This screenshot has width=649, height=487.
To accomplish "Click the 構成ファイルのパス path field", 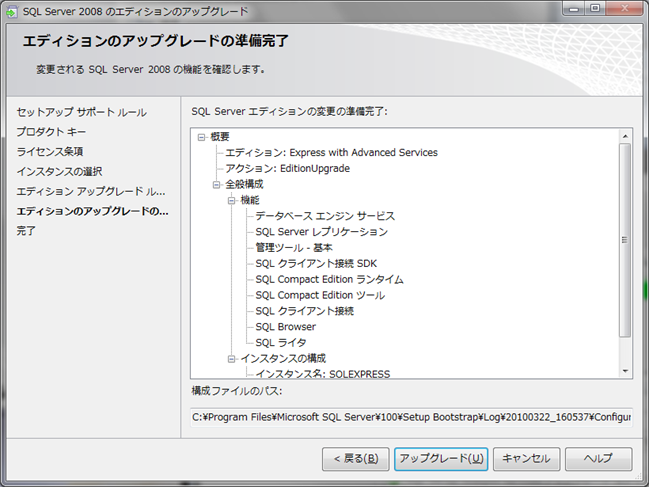I will coord(411,417).
